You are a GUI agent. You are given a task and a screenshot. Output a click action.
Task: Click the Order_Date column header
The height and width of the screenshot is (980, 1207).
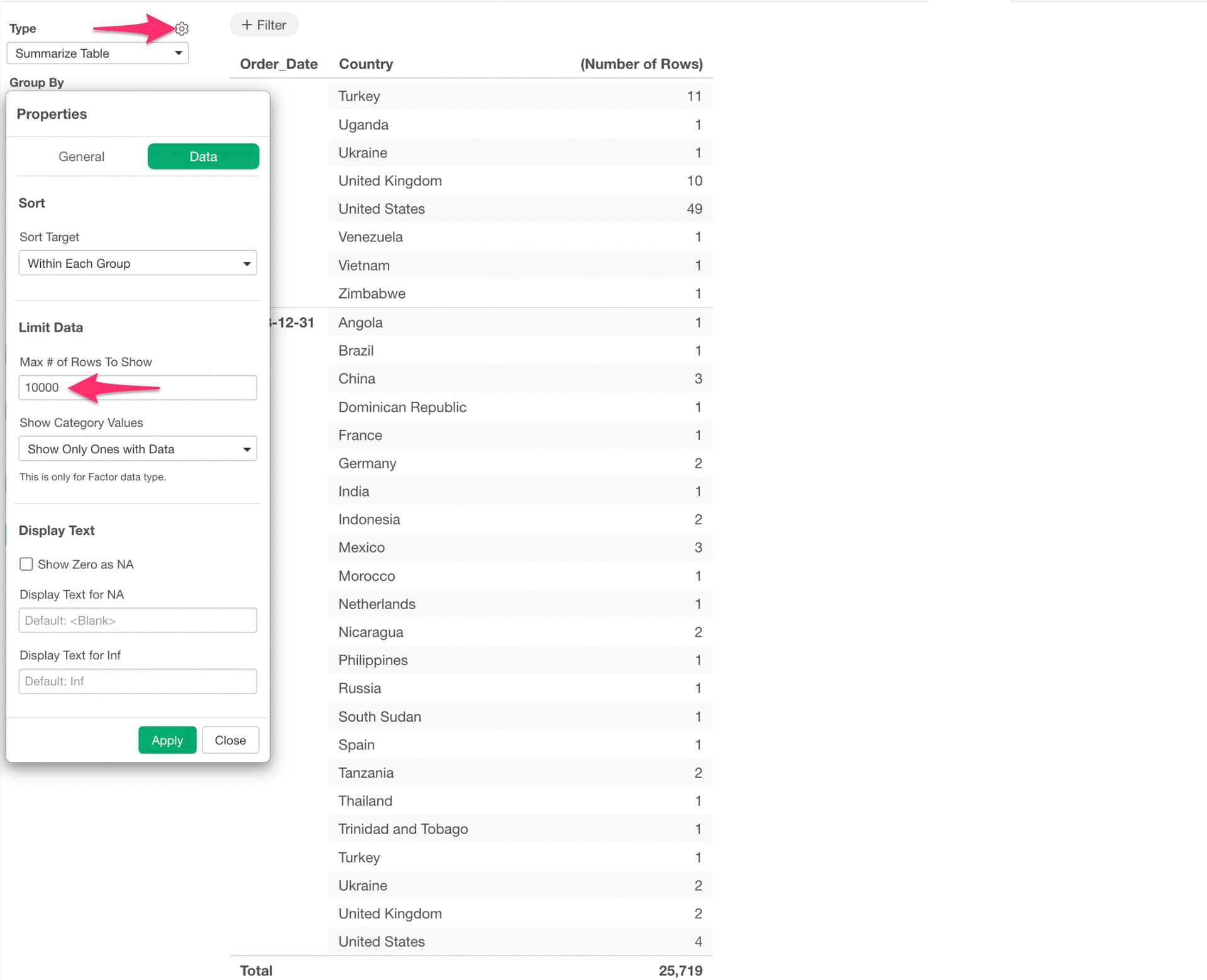(278, 64)
